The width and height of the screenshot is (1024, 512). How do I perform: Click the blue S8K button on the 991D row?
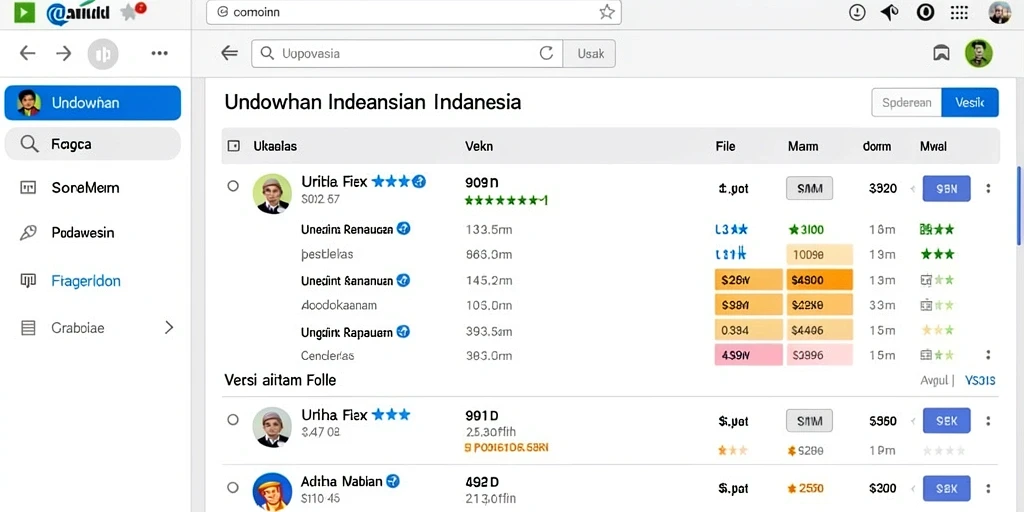pos(946,421)
